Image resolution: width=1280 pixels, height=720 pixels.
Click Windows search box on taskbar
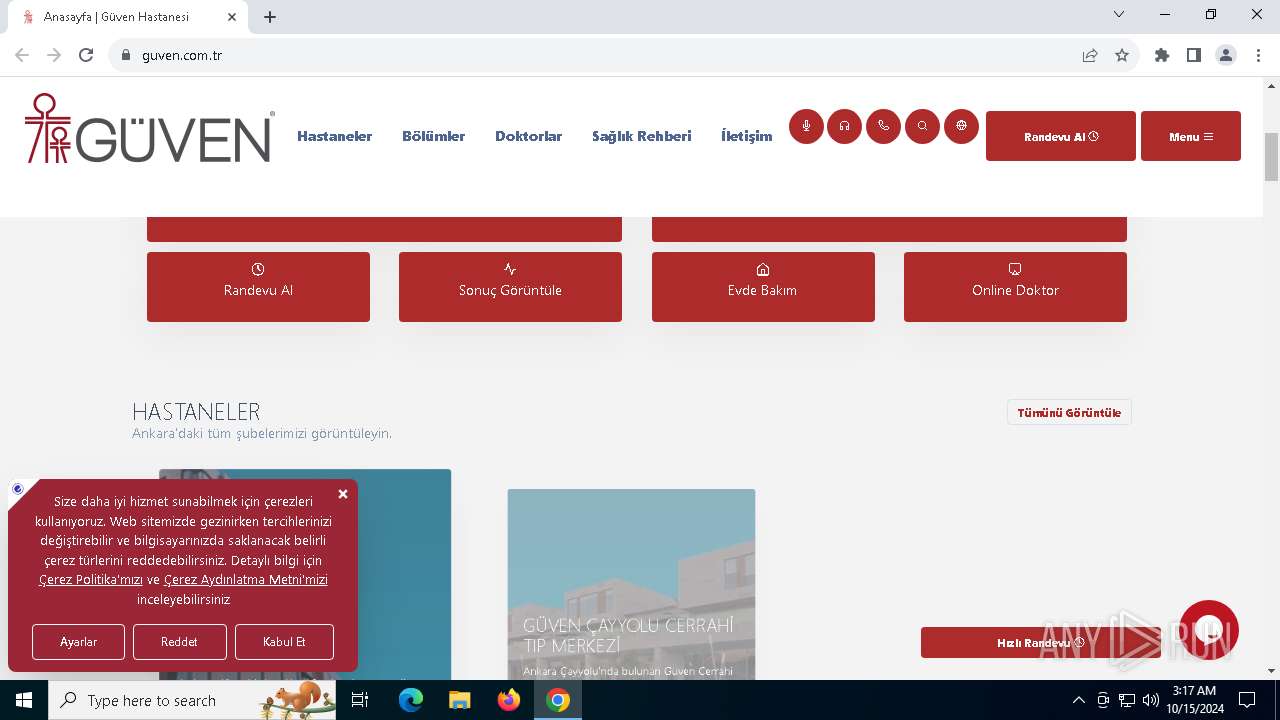pos(192,700)
